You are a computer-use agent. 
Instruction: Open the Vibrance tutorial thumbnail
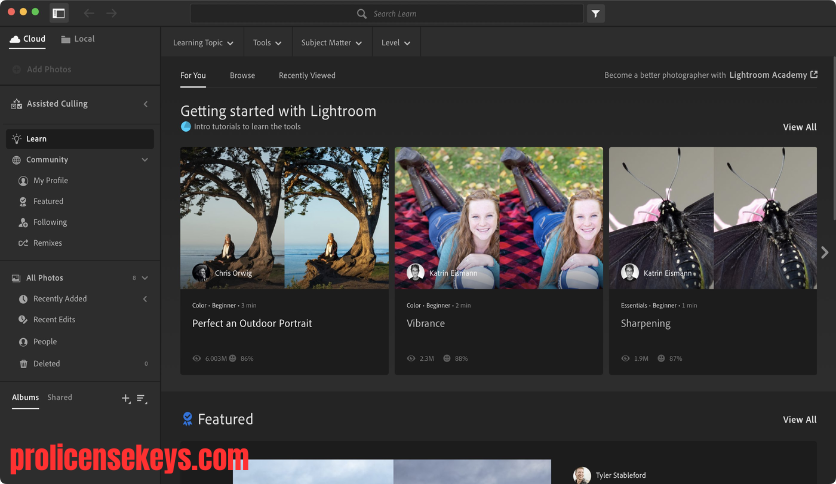pos(499,218)
